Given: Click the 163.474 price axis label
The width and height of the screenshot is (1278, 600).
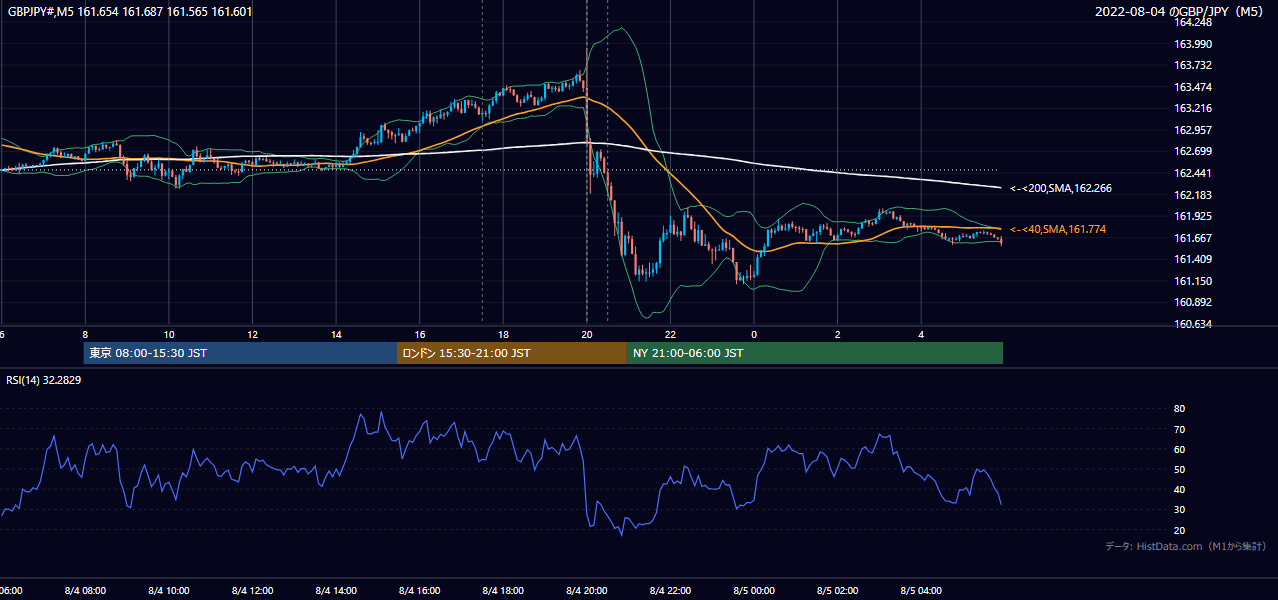Looking at the screenshot, I should [1192, 87].
